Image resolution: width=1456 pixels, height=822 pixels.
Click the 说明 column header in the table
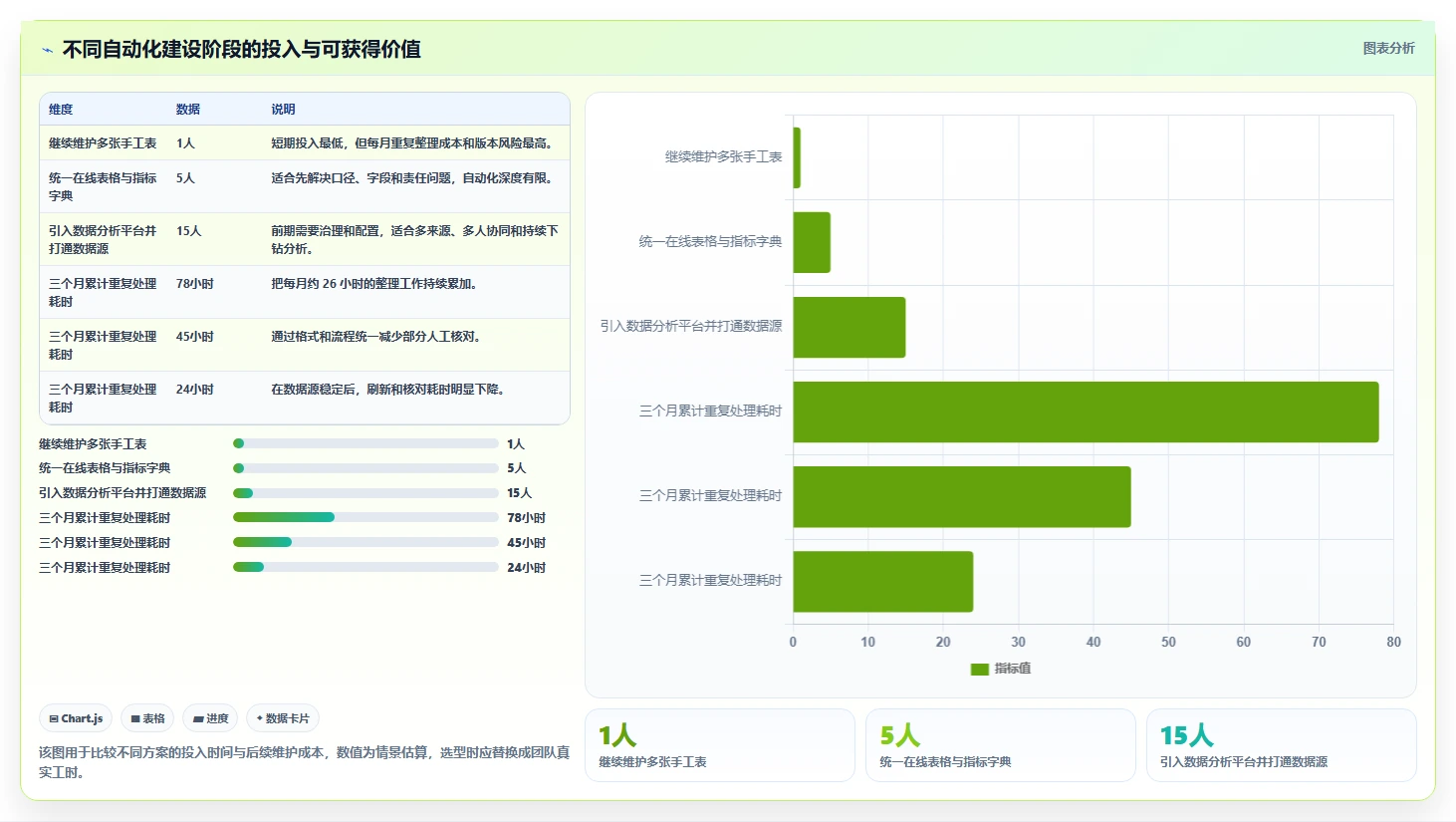point(283,110)
